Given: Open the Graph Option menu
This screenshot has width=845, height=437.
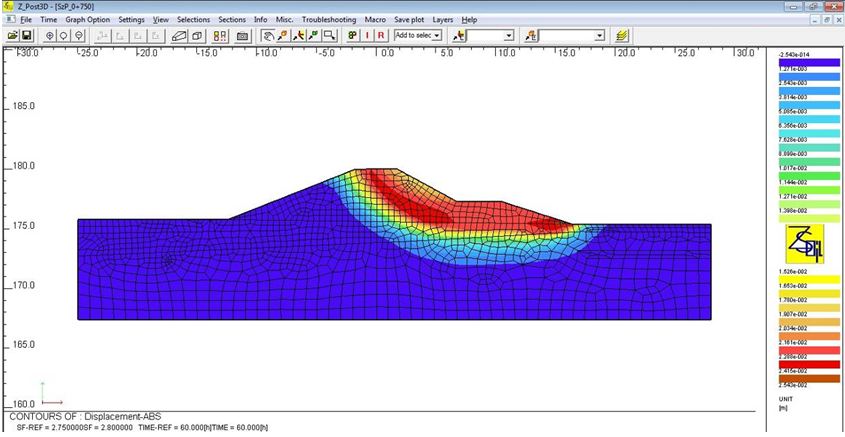Looking at the screenshot, I should 88,20.
